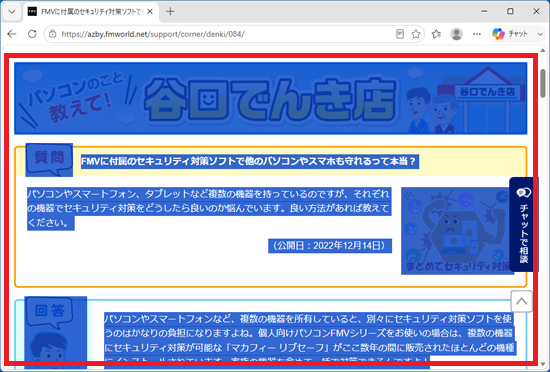Go back to previous page
This screenshot has width=550, height=372.
tap(12, 34)
